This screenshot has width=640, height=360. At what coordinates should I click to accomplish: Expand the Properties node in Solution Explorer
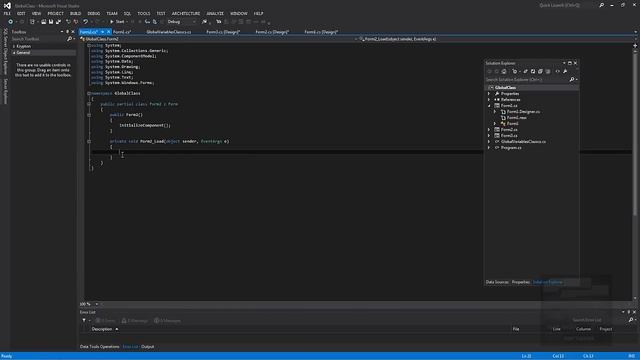489,93
